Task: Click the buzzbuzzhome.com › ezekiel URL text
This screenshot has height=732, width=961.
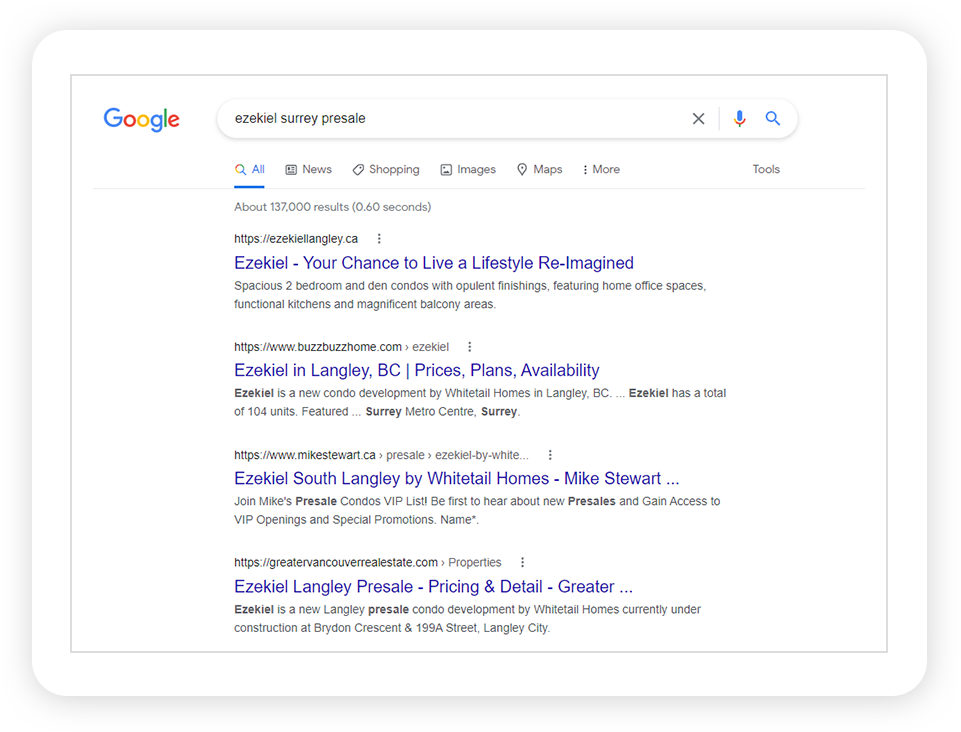Action: (341, 347)
